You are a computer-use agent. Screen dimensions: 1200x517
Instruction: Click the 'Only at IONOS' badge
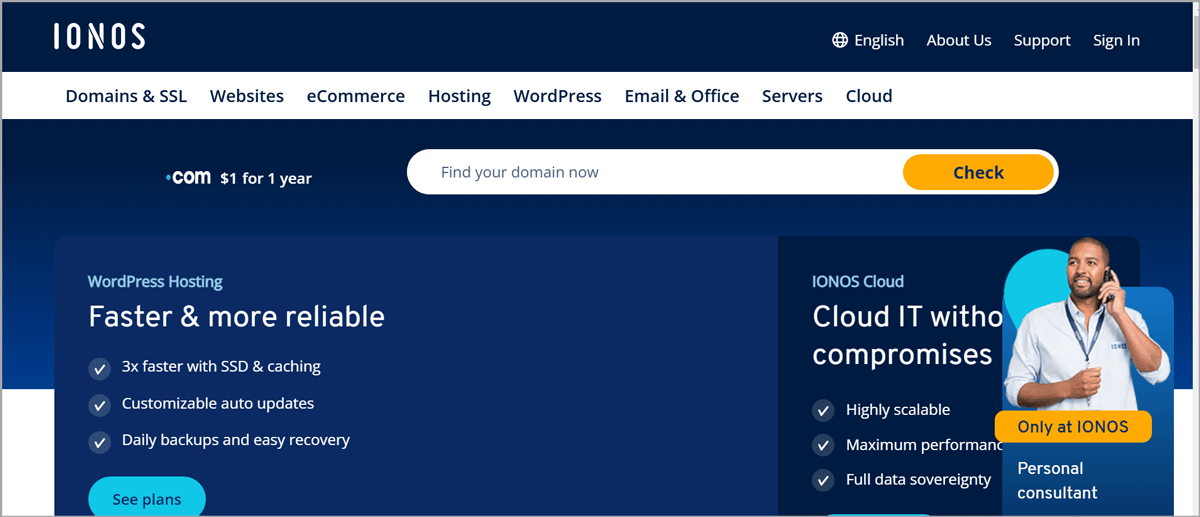click(1073, 427)
